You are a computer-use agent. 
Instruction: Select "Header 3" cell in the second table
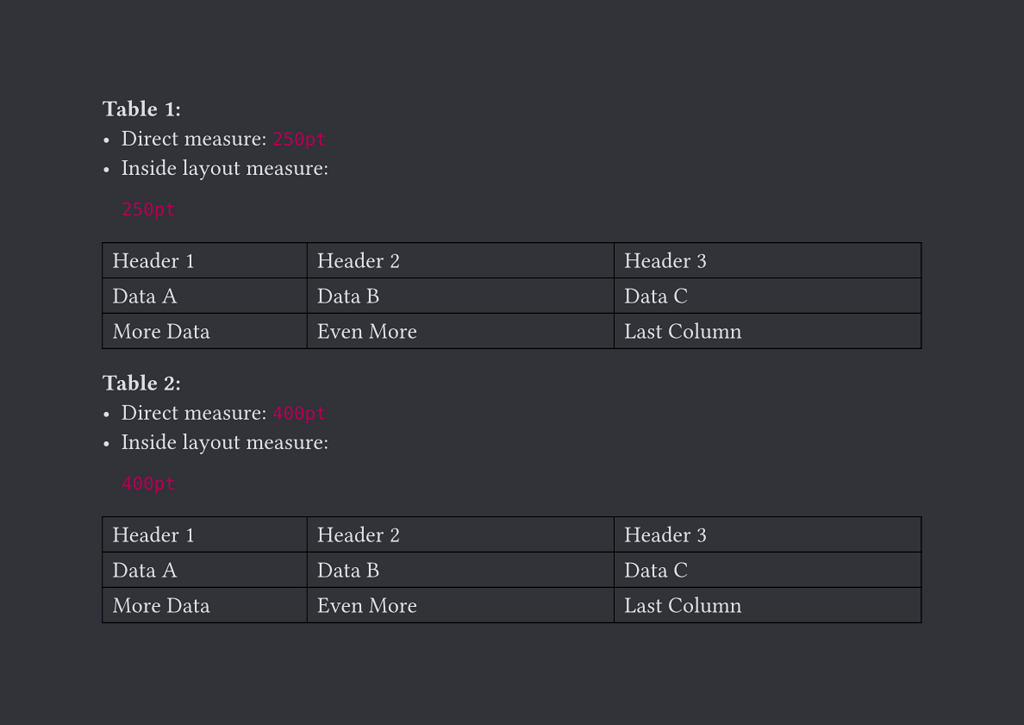coord(665,535)
